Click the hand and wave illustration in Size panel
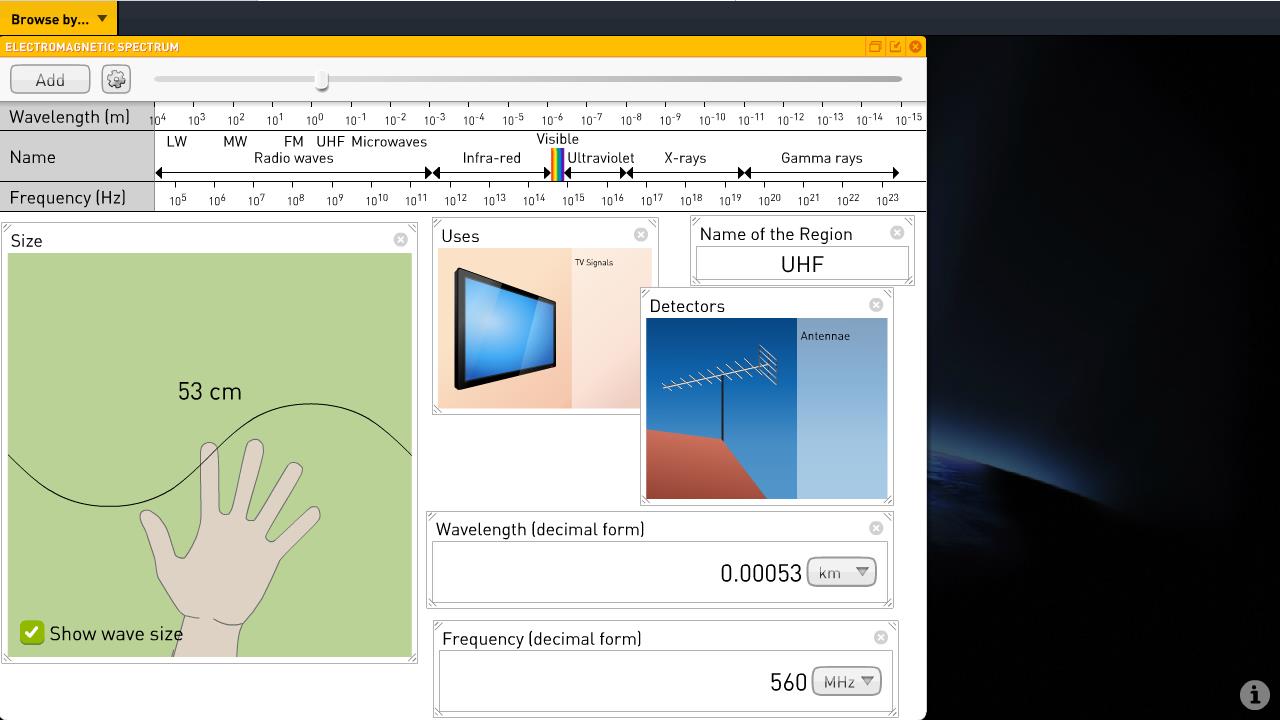Image resolution: width=1280 pixels, height=720 pixels. pos(210,455)
